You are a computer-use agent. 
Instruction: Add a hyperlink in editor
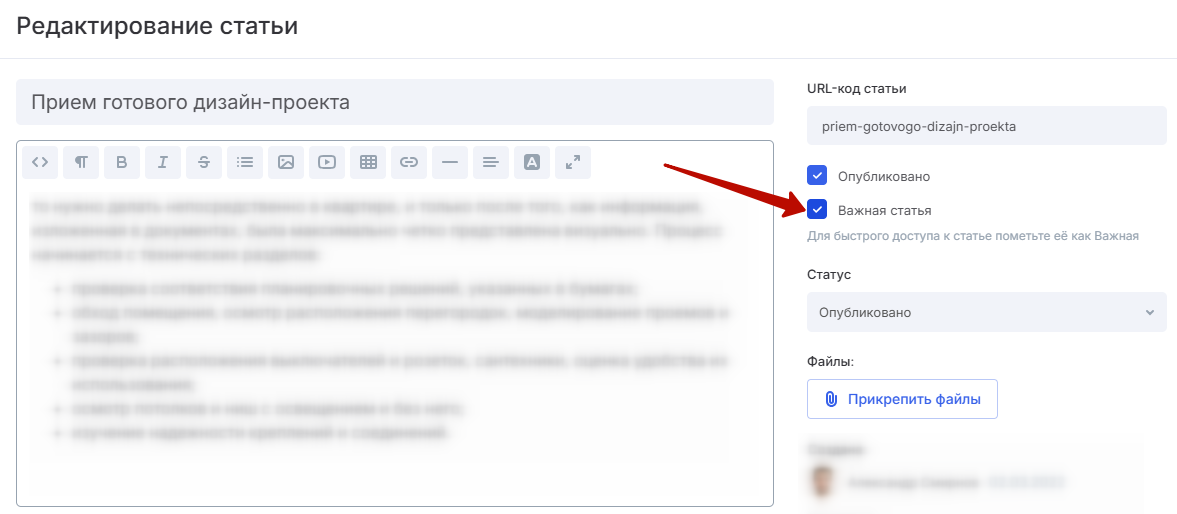coord(409,162)
